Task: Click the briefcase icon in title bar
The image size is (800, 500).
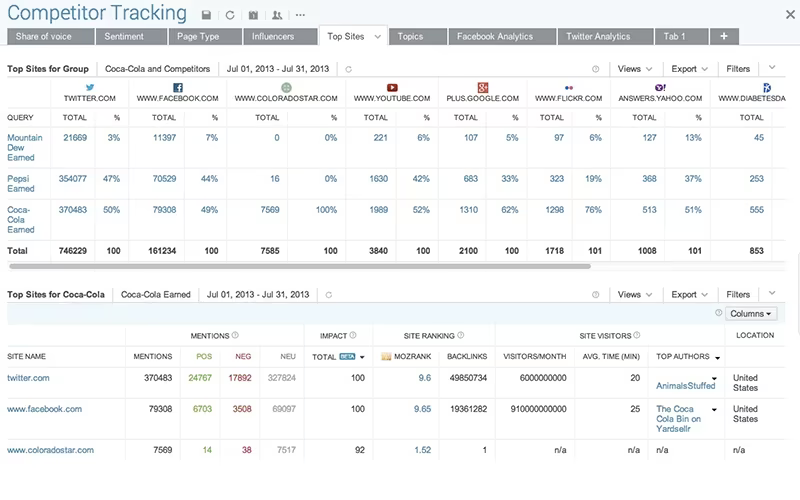Action: (x=253, y=15)
